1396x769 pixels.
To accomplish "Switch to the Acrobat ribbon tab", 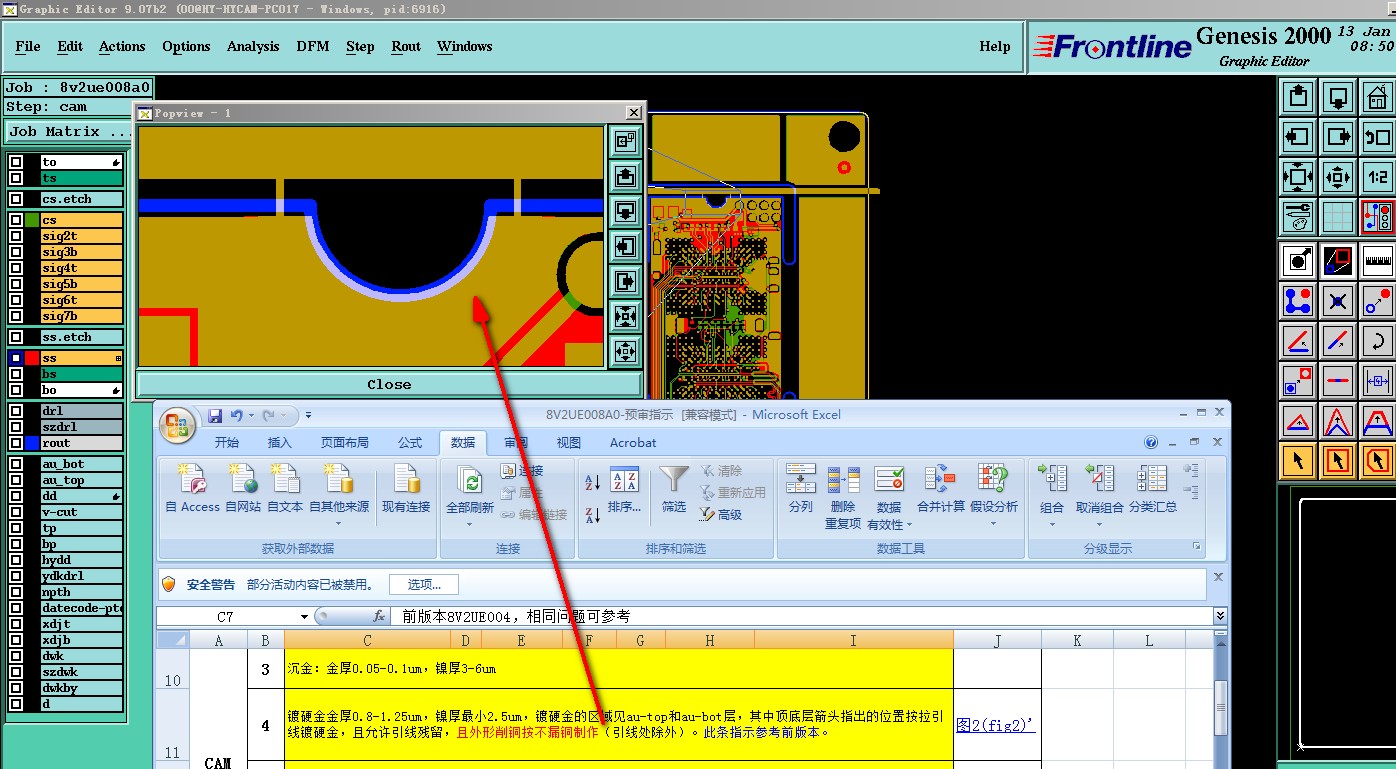I will (x=633, y=442).
